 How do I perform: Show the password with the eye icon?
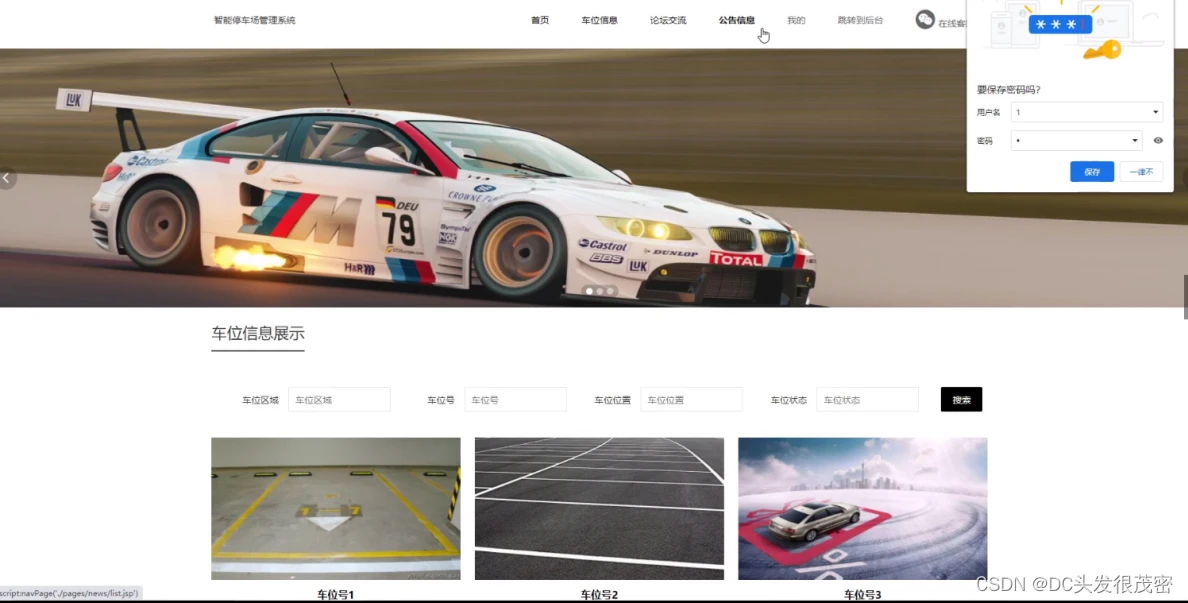pos(1158,140)
